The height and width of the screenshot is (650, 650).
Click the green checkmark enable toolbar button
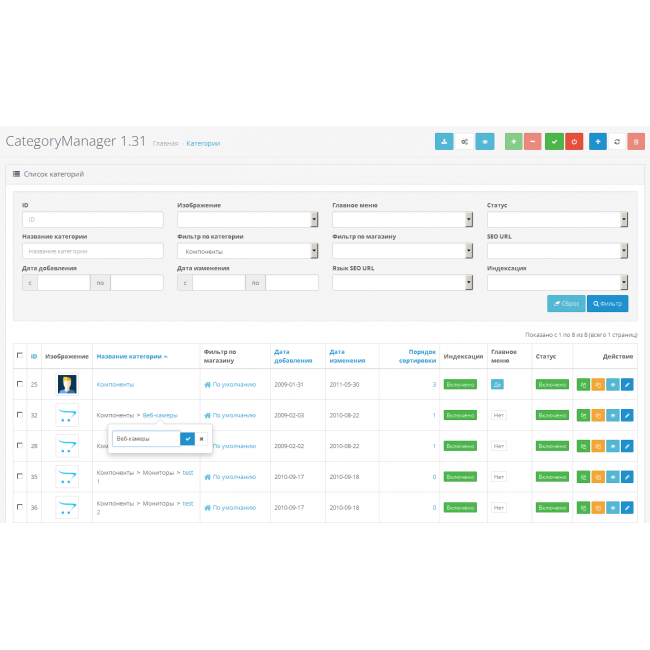pos(554,142)
